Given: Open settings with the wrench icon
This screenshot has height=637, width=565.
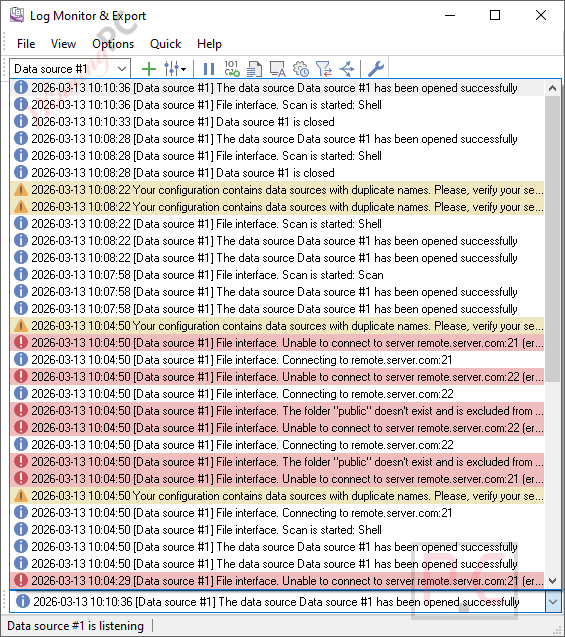Looking at the screenshot, I should [376, 69].
